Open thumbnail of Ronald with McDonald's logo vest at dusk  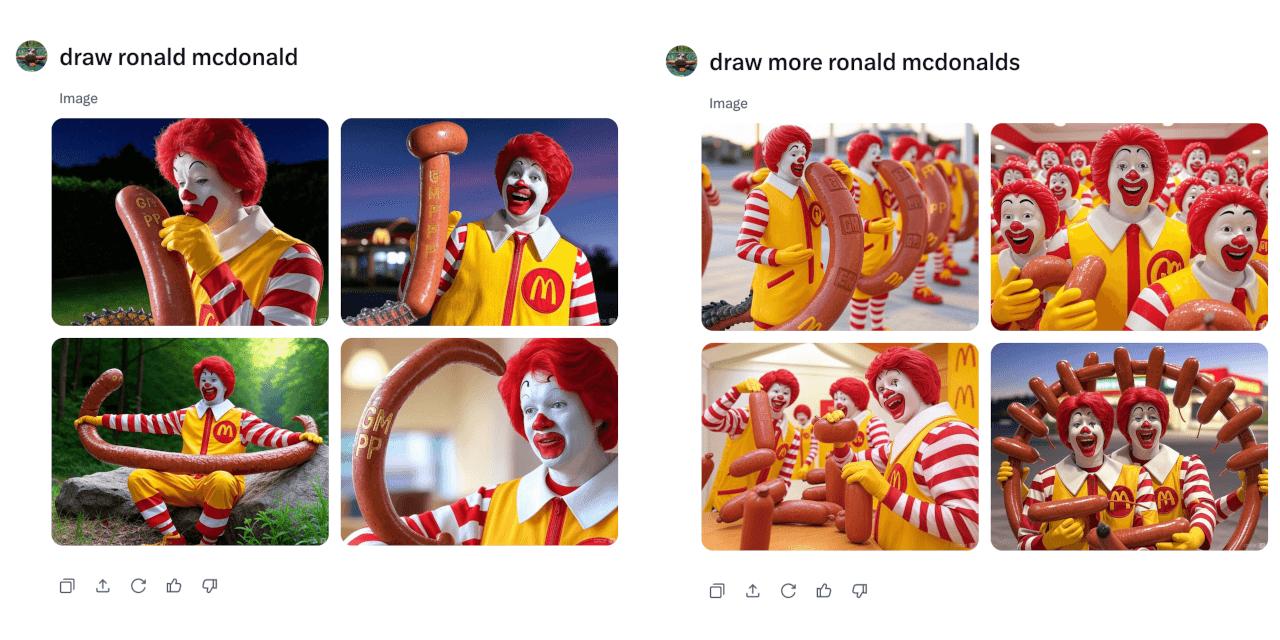479,222
